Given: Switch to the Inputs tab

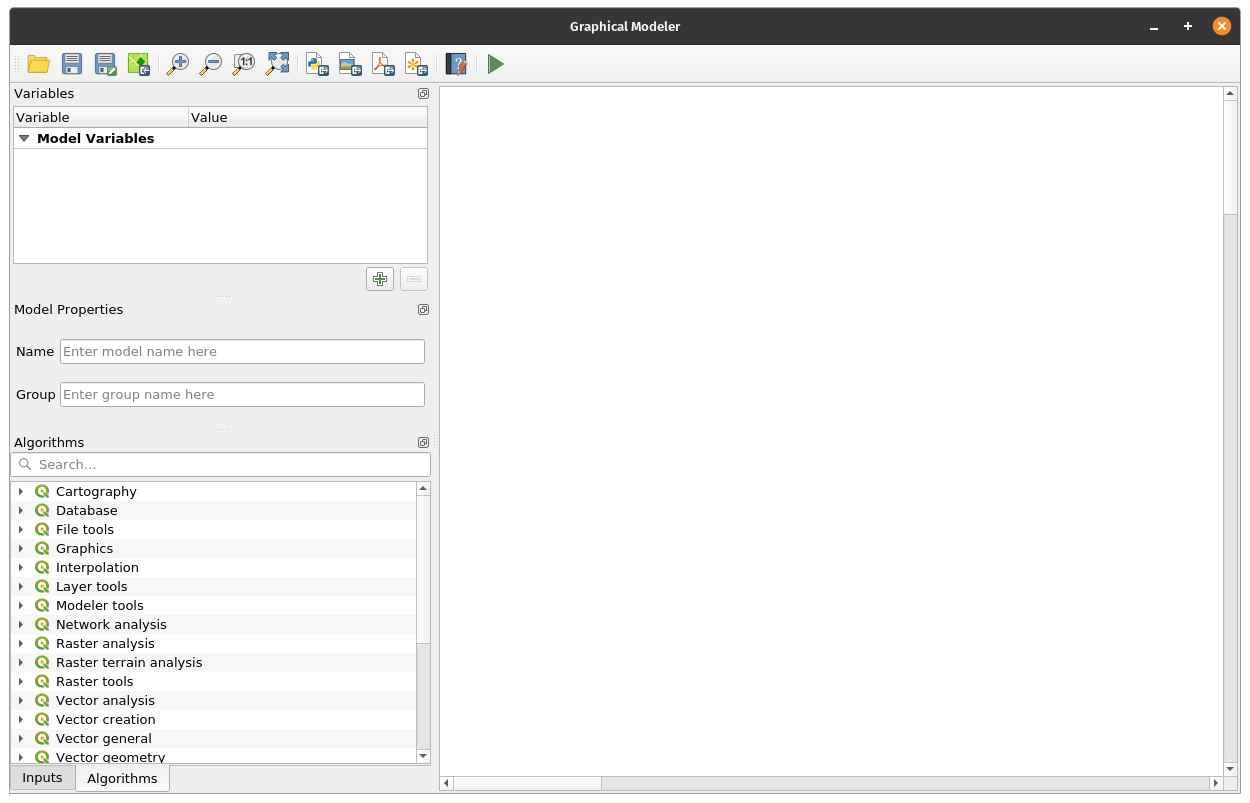Looking at the screenshot, I should point(42,778).
